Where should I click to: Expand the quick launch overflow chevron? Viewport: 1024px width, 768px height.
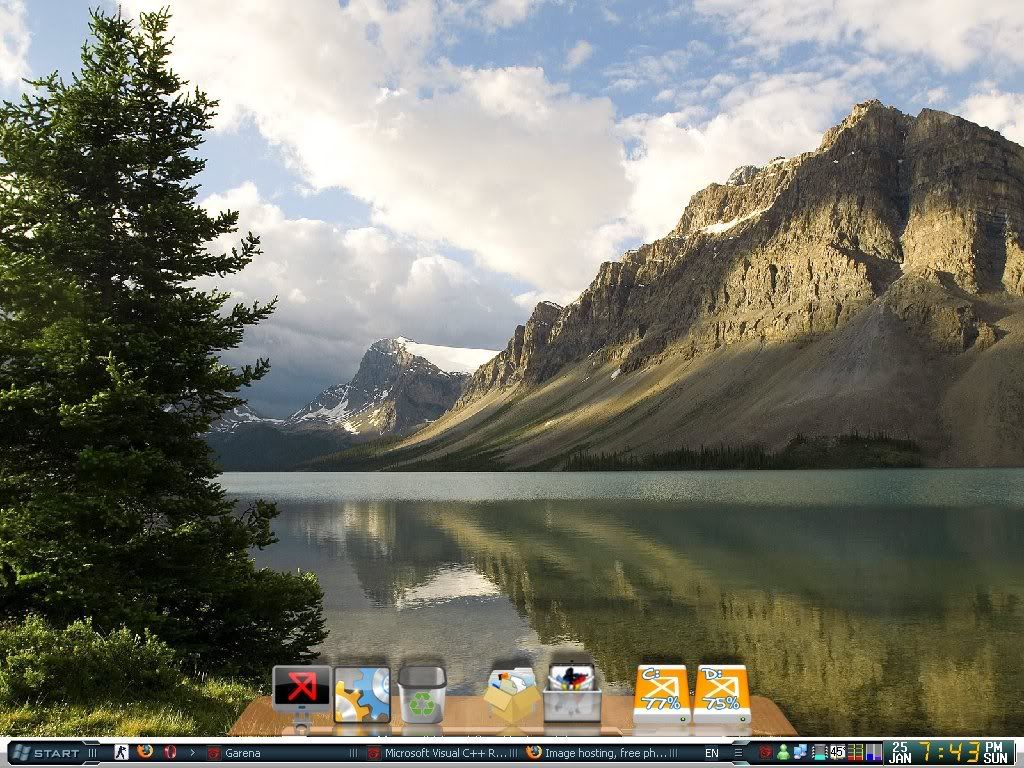click(192, 753)
